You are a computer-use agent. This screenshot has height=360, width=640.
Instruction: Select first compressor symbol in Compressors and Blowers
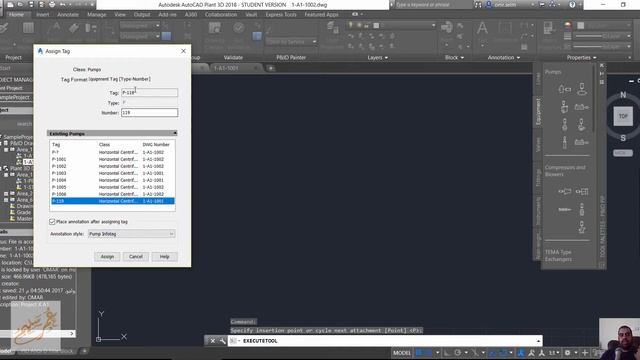pyautogui.click(x=564, y=191)
